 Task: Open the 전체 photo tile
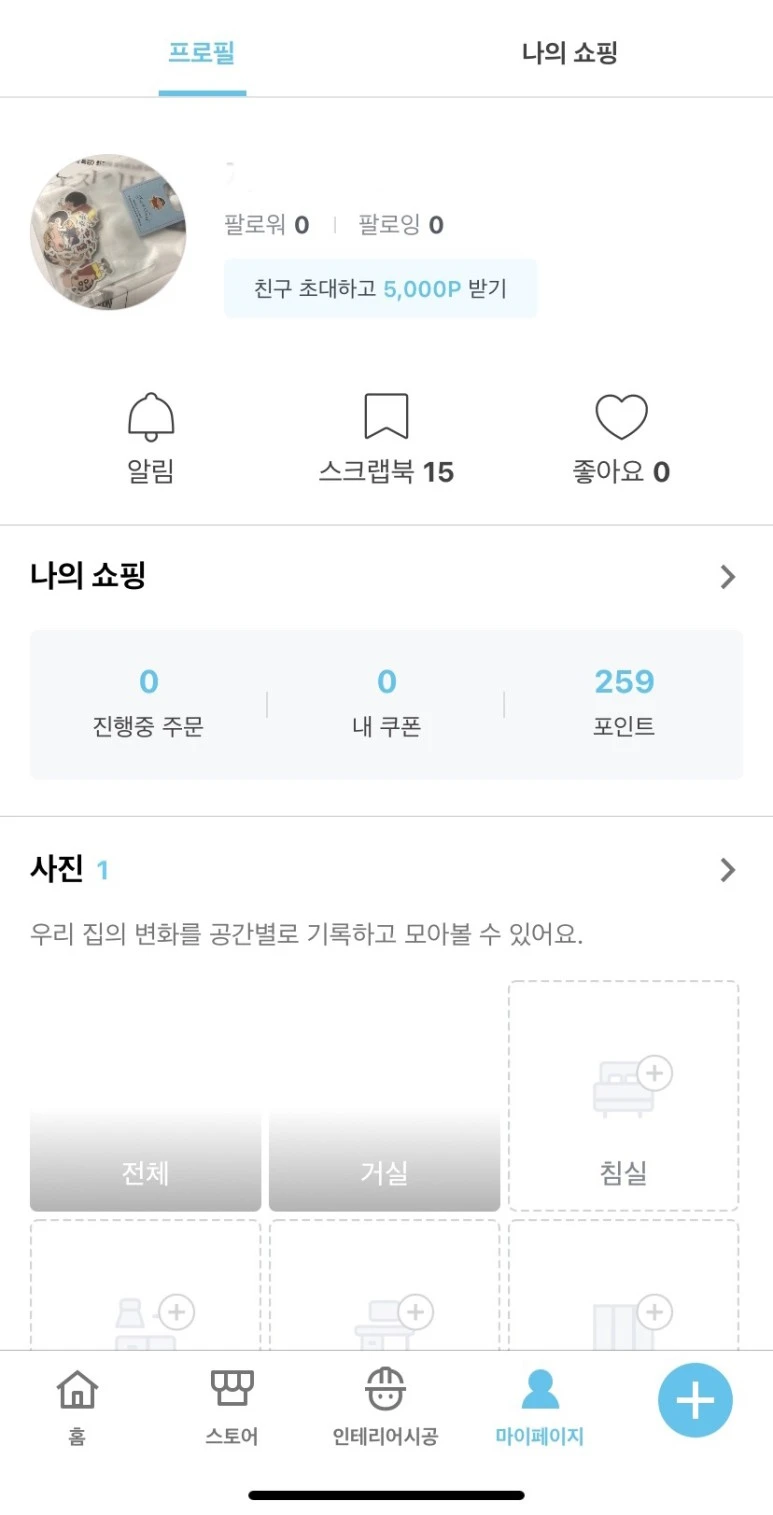(145, 1095)
